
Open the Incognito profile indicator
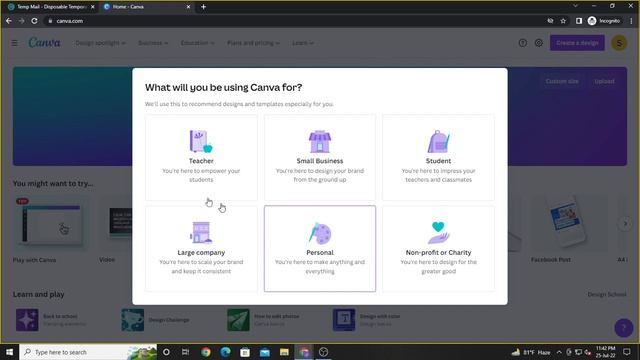pyautogui.click(x=604, y=21)
